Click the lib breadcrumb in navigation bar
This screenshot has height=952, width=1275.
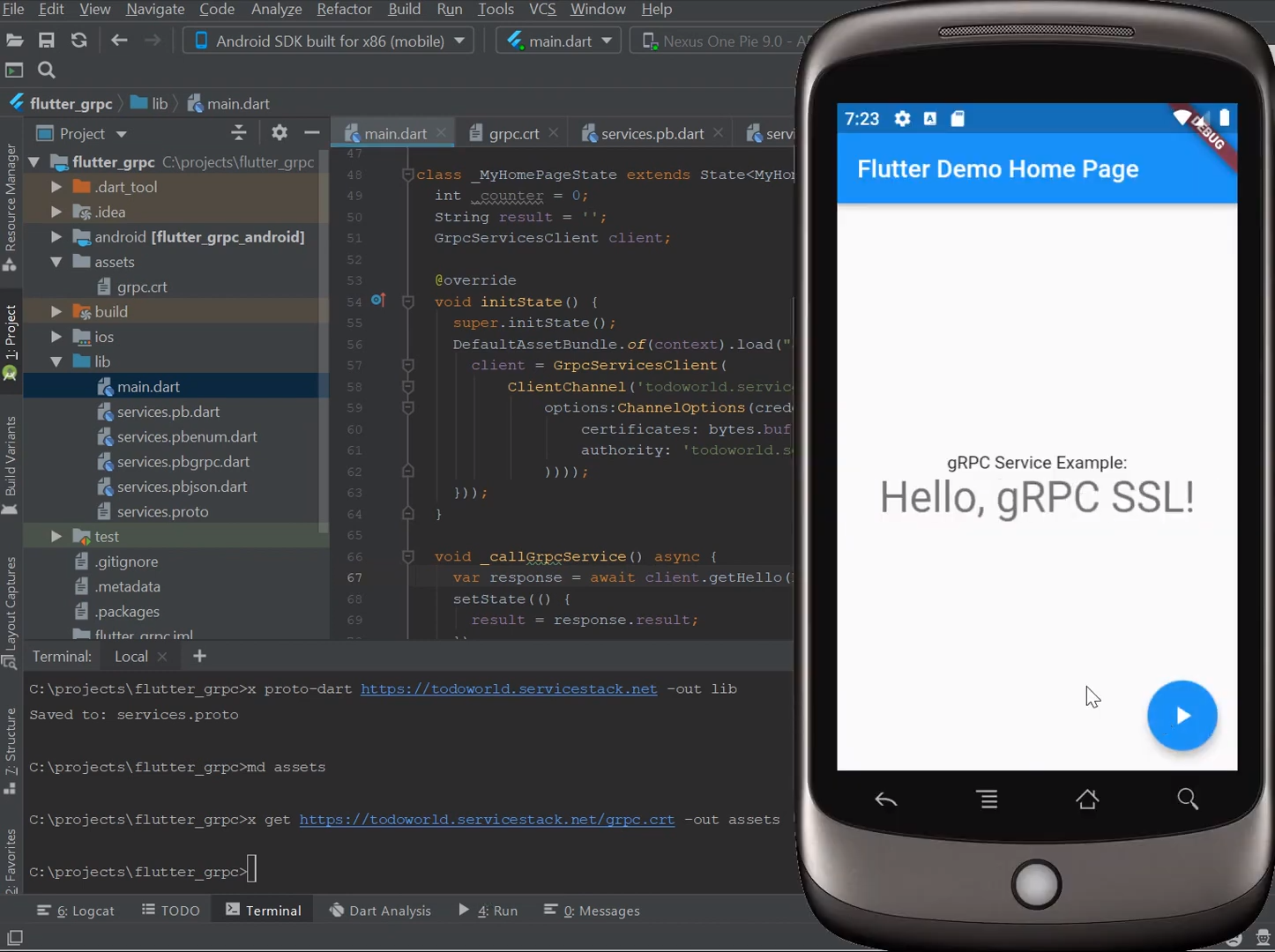tap(149, 103)
